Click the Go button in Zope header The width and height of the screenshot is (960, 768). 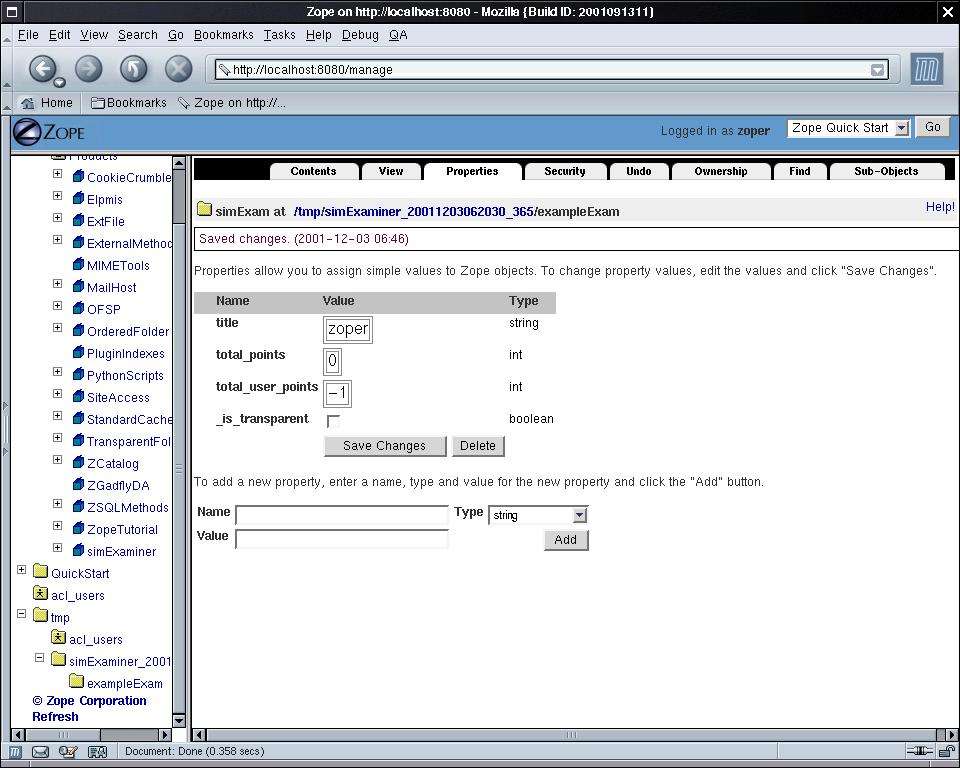point(932,127)
